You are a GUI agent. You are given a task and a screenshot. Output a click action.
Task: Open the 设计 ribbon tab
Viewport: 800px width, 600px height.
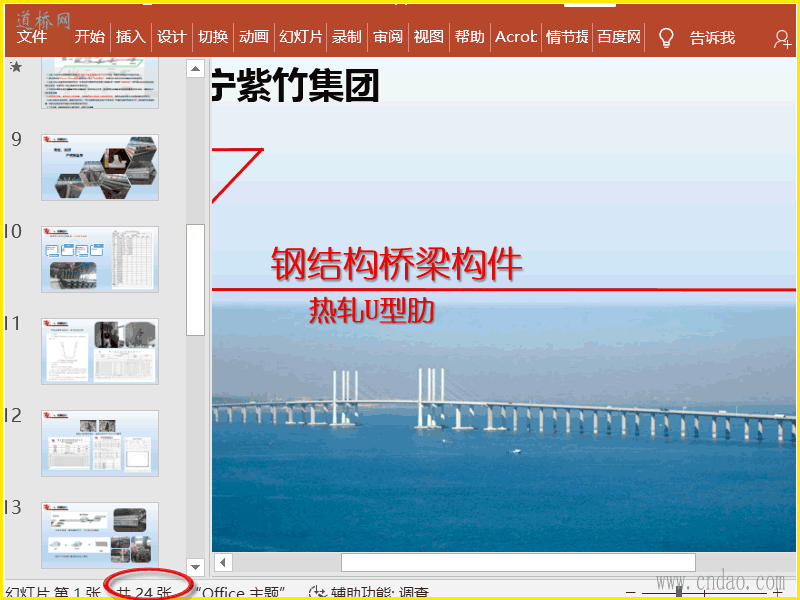(x=171, y=37)
